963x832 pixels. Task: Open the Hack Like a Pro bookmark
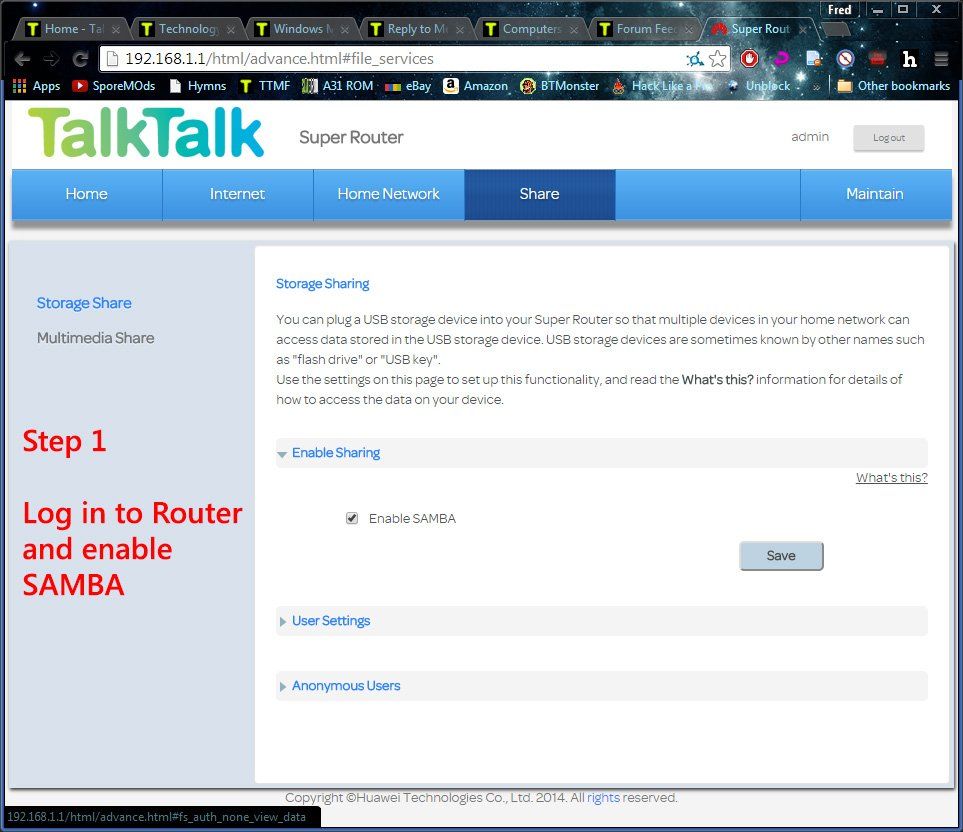click(x=661, y=86)
